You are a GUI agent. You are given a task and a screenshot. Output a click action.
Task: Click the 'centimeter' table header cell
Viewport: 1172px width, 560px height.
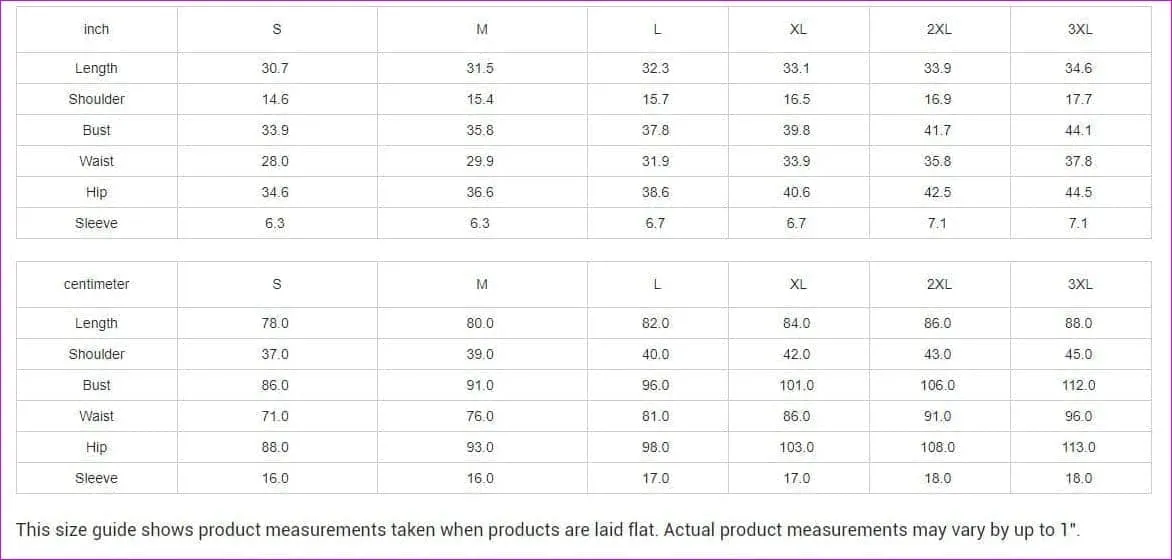[x=96, y=284]
